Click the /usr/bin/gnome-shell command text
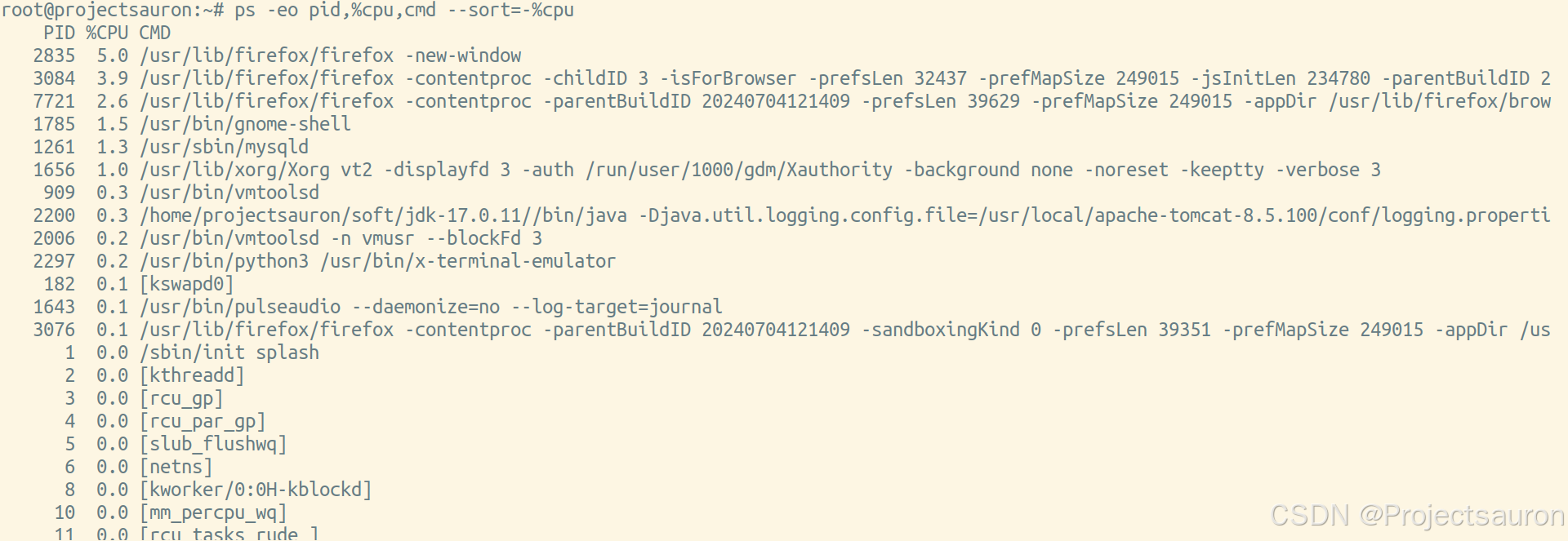This screenshot has width=1568, height=541. point(245,124)
